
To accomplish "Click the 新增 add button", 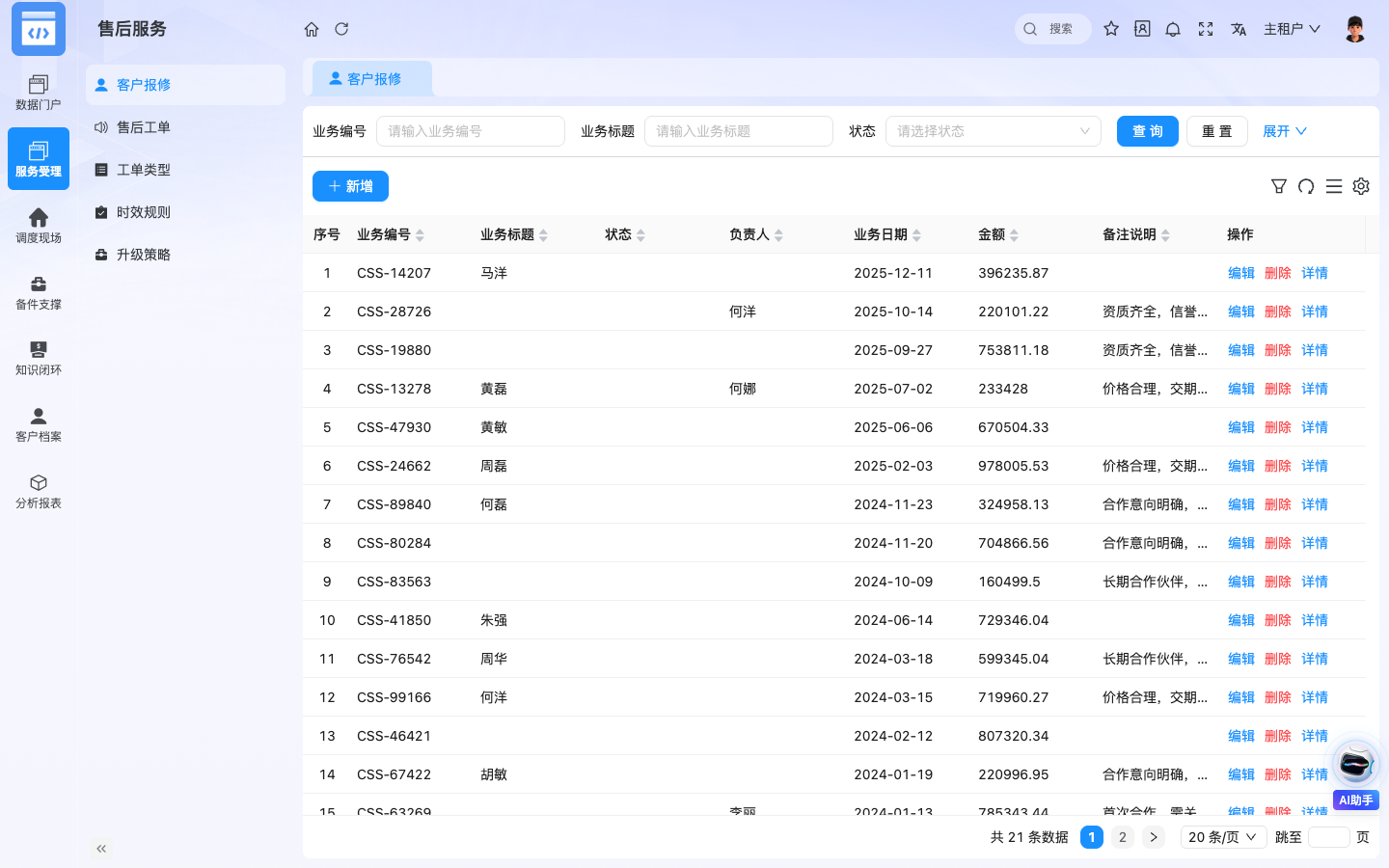I will (350, 186).
